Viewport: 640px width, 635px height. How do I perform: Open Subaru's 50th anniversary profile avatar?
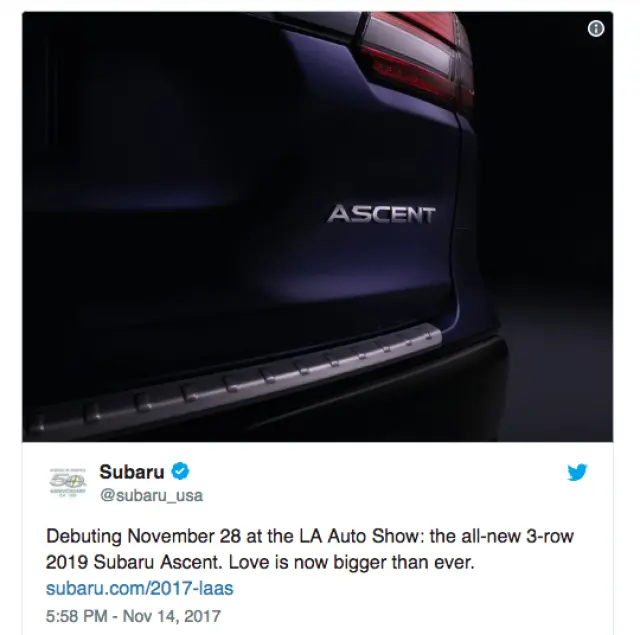click(x=68, y=483)
